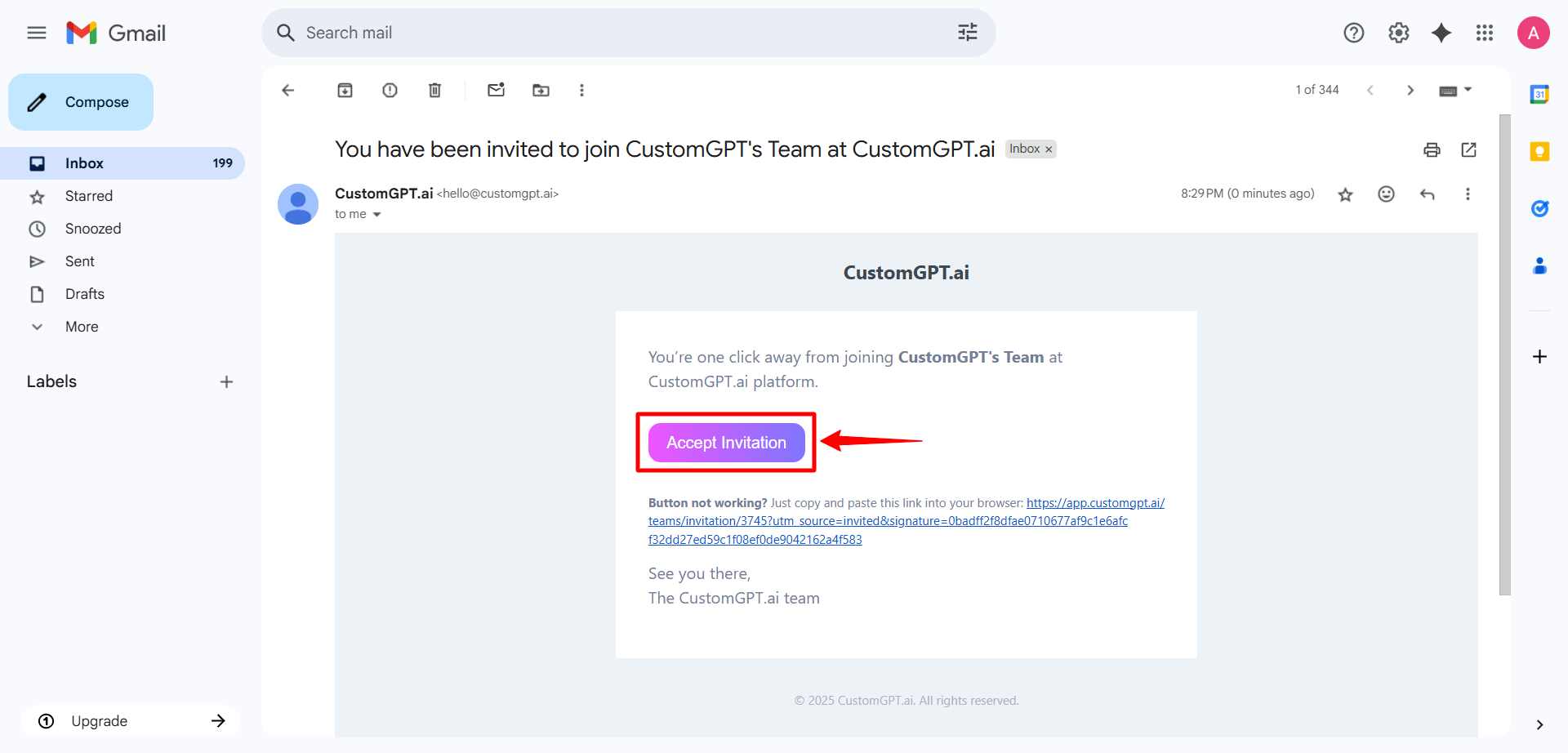
Task: Open Google Calendar side panel
Action: click(x=1539, y=94)
